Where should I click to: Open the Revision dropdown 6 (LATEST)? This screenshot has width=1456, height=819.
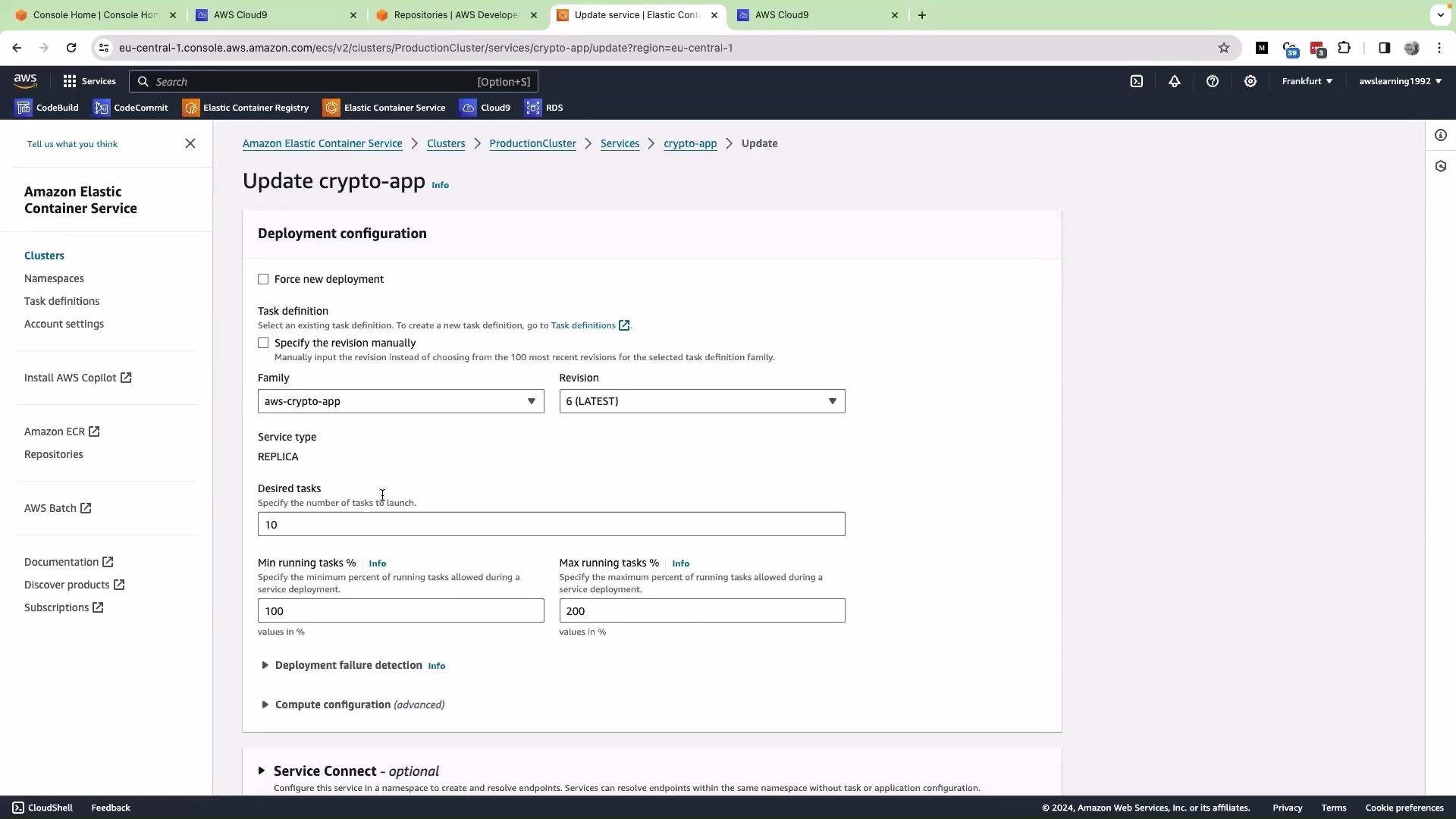click(702, 401)
